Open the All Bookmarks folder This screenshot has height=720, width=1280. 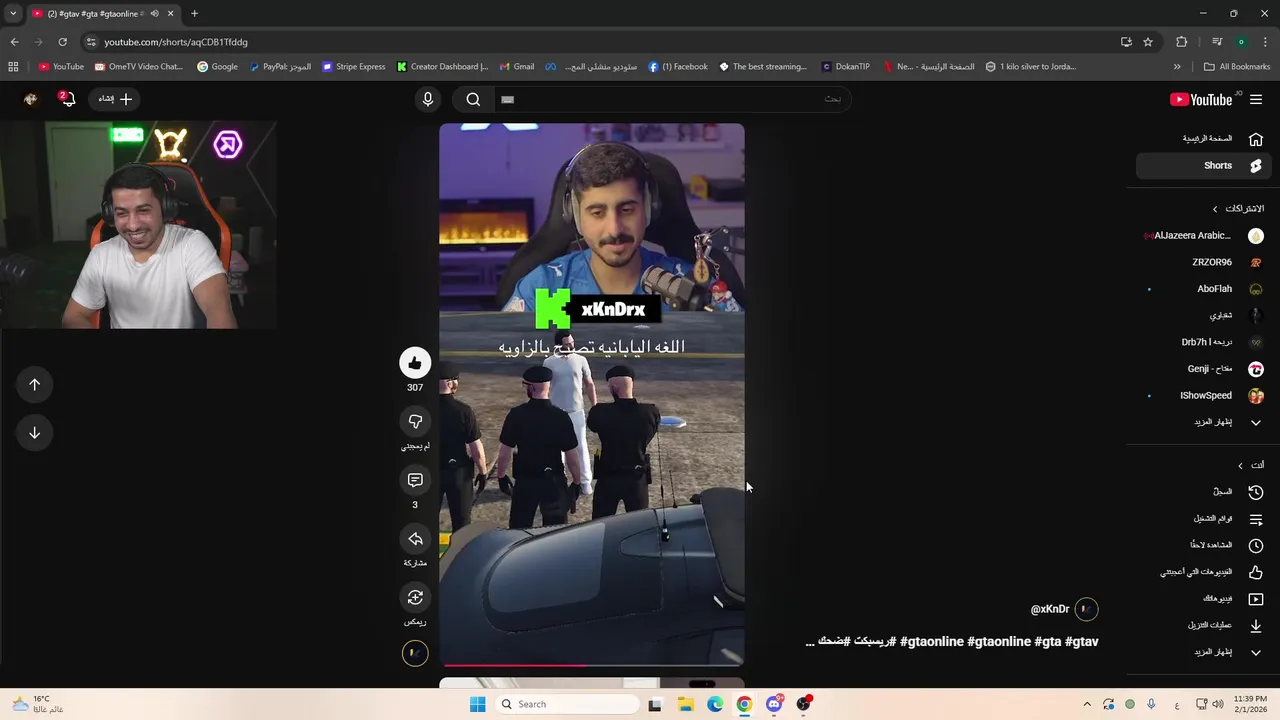[x=1237, y=67]
